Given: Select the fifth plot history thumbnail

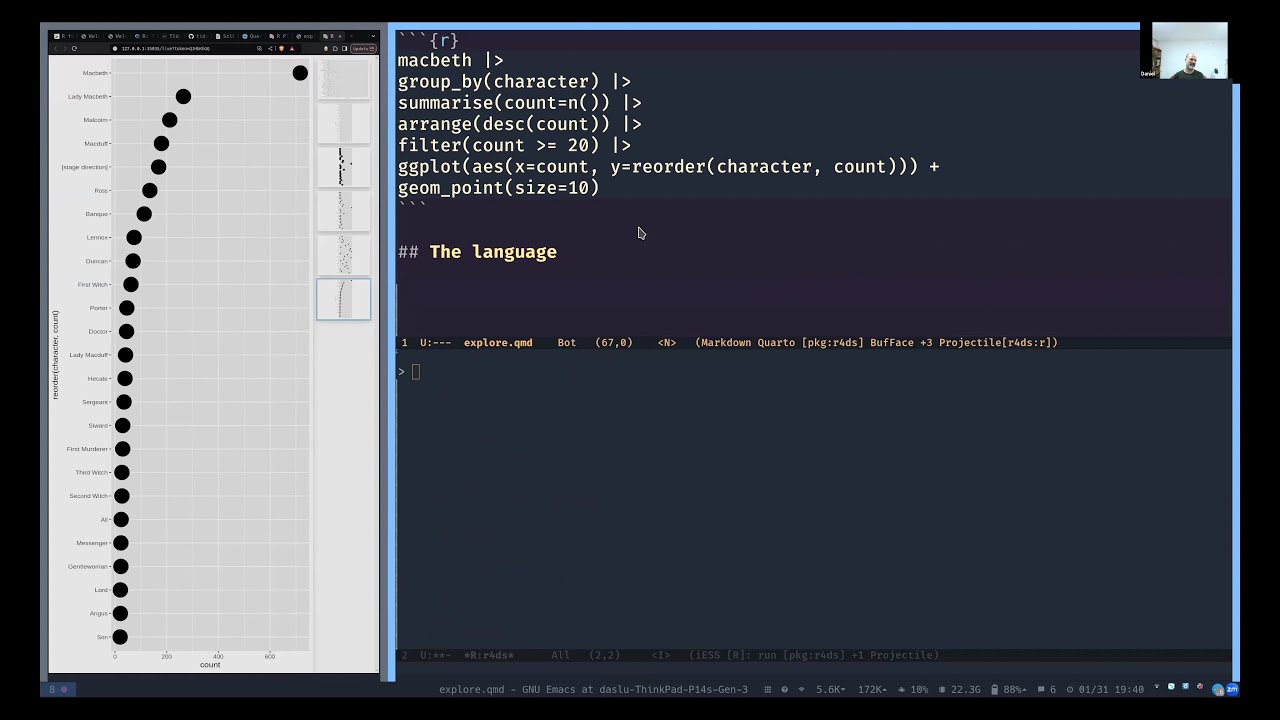Looking at the screenshot, I should pos(343,255).
